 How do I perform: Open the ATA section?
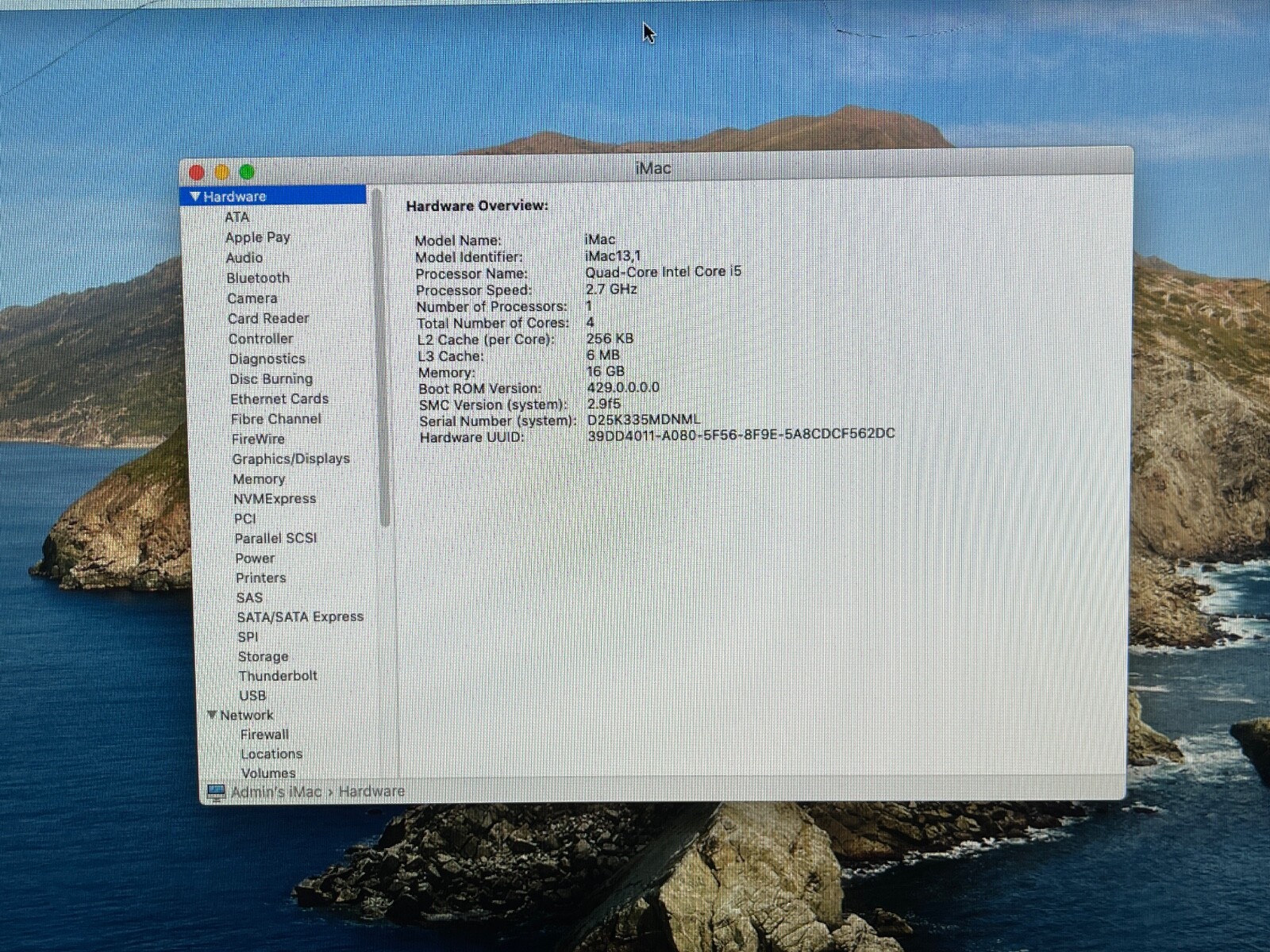237,217
